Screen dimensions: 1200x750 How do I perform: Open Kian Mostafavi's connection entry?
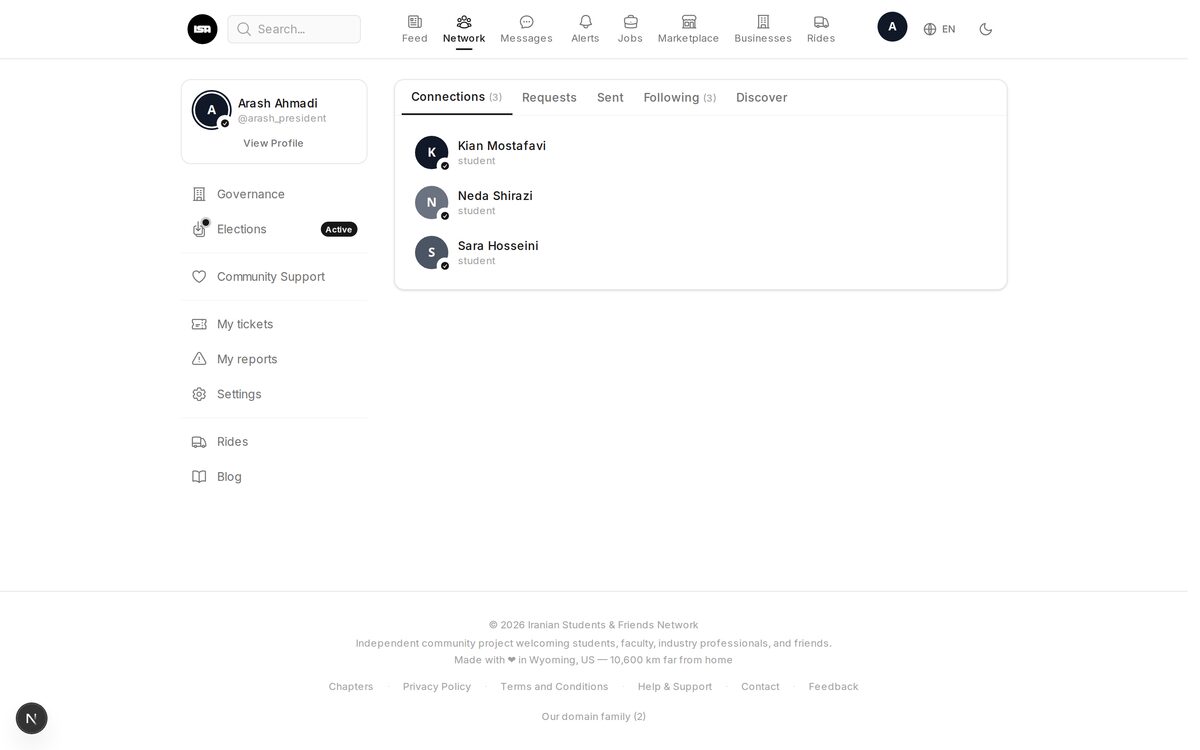700,152
